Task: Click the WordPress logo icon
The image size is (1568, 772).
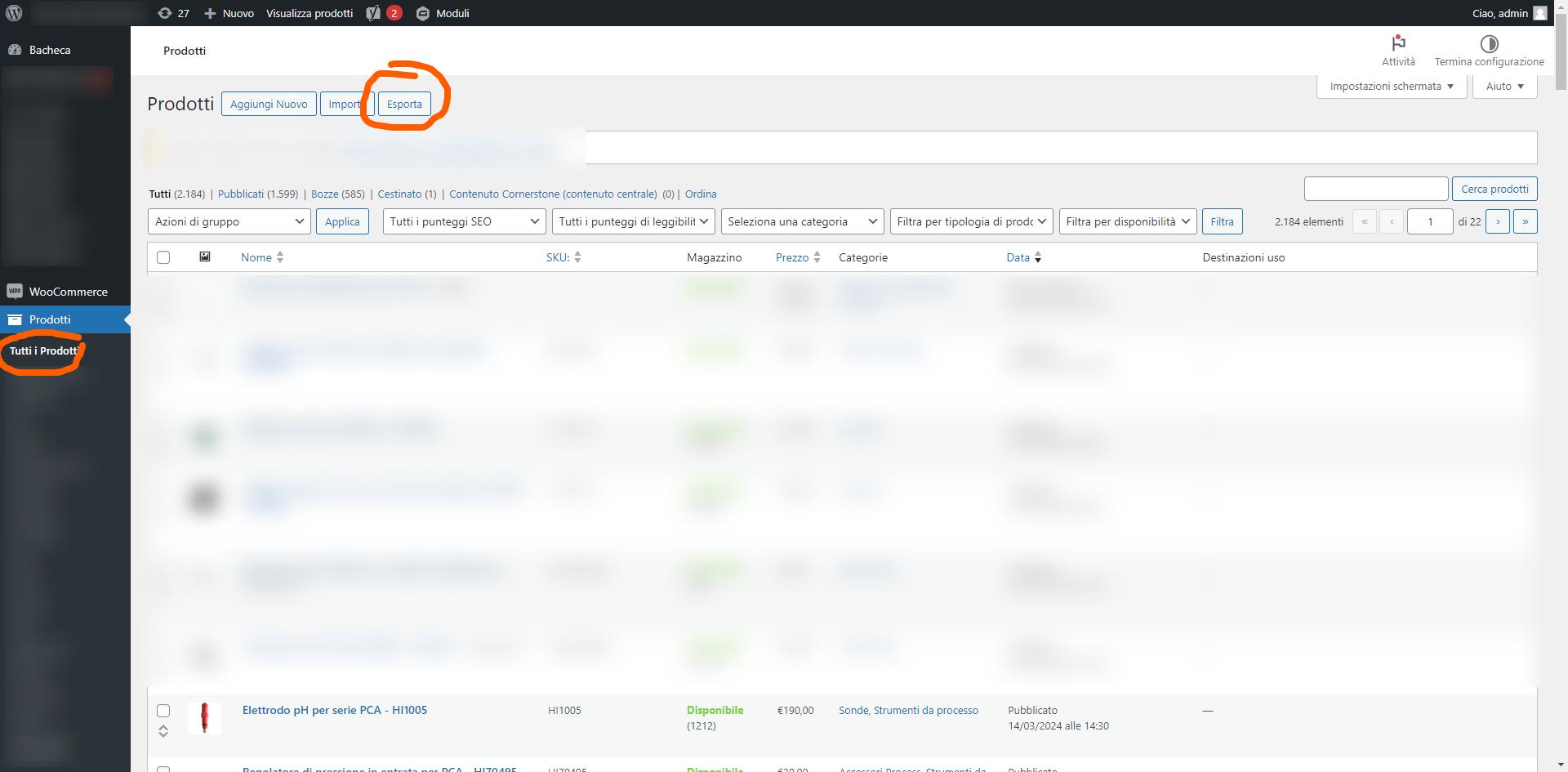Action: point(14,13)
